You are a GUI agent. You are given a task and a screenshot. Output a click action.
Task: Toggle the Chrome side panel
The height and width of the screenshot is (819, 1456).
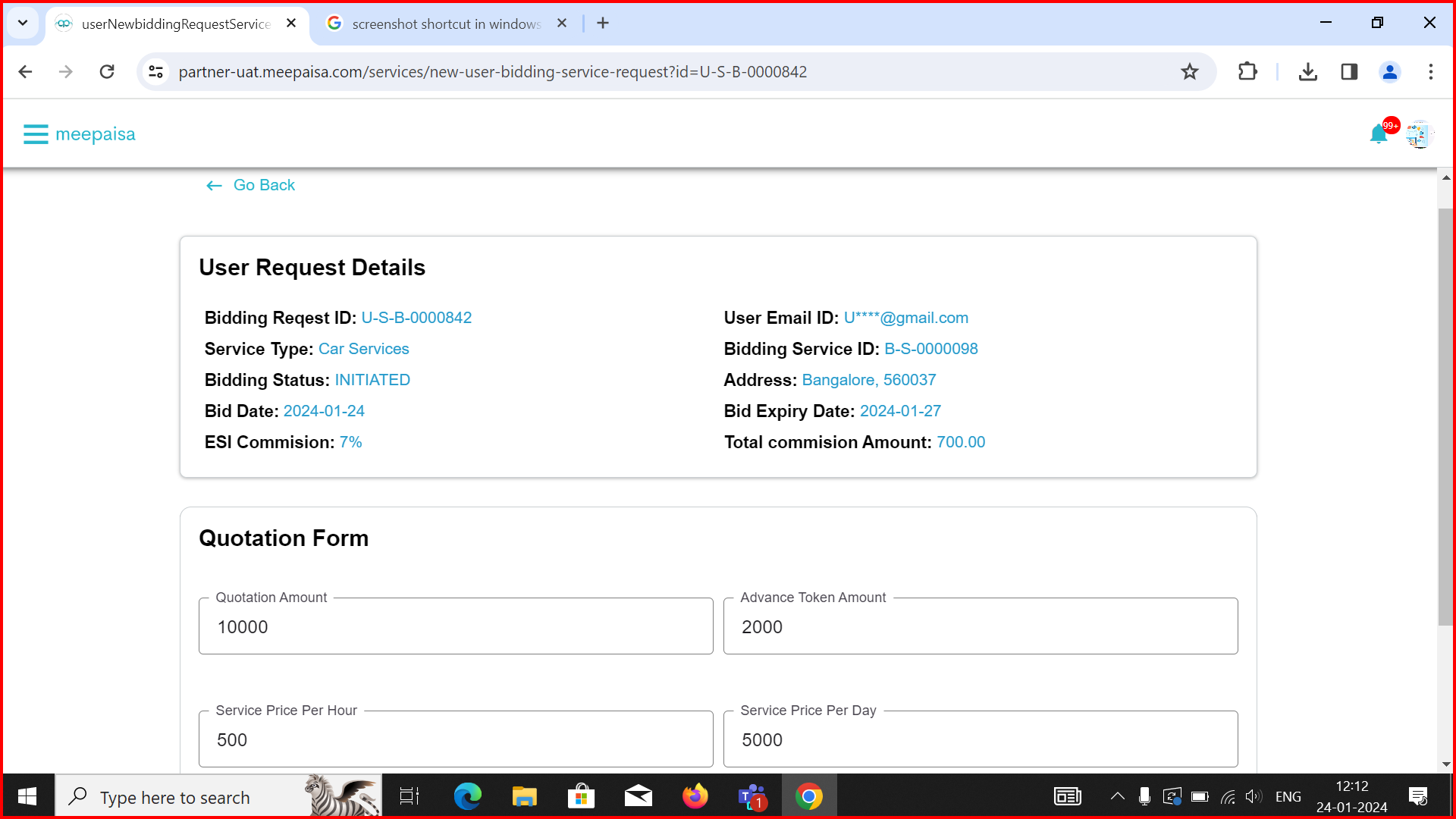click(x=1349, y=71)
